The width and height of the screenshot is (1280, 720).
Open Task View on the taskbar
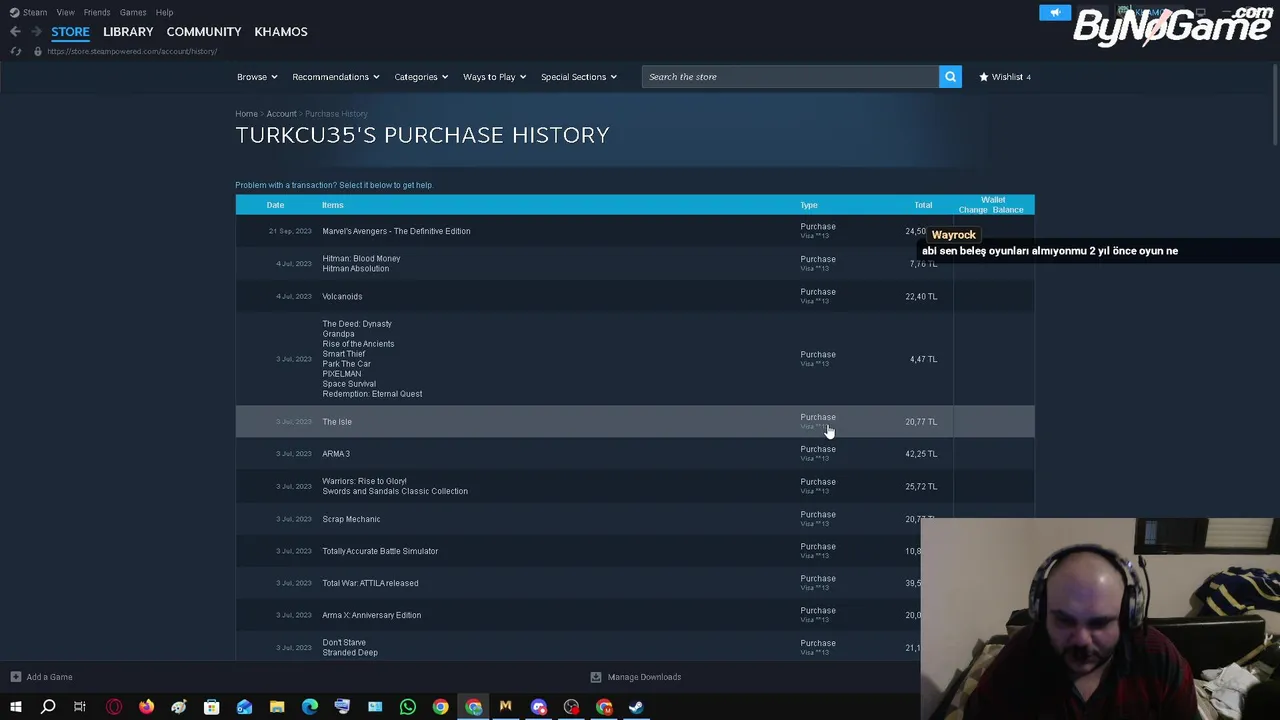point(80,707)
